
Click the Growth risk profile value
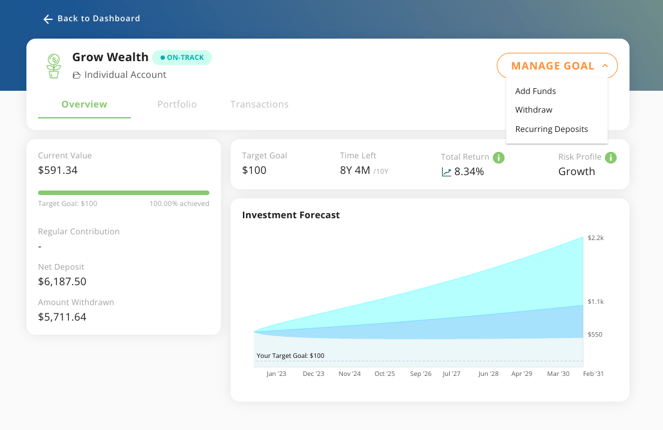[576, 171]
